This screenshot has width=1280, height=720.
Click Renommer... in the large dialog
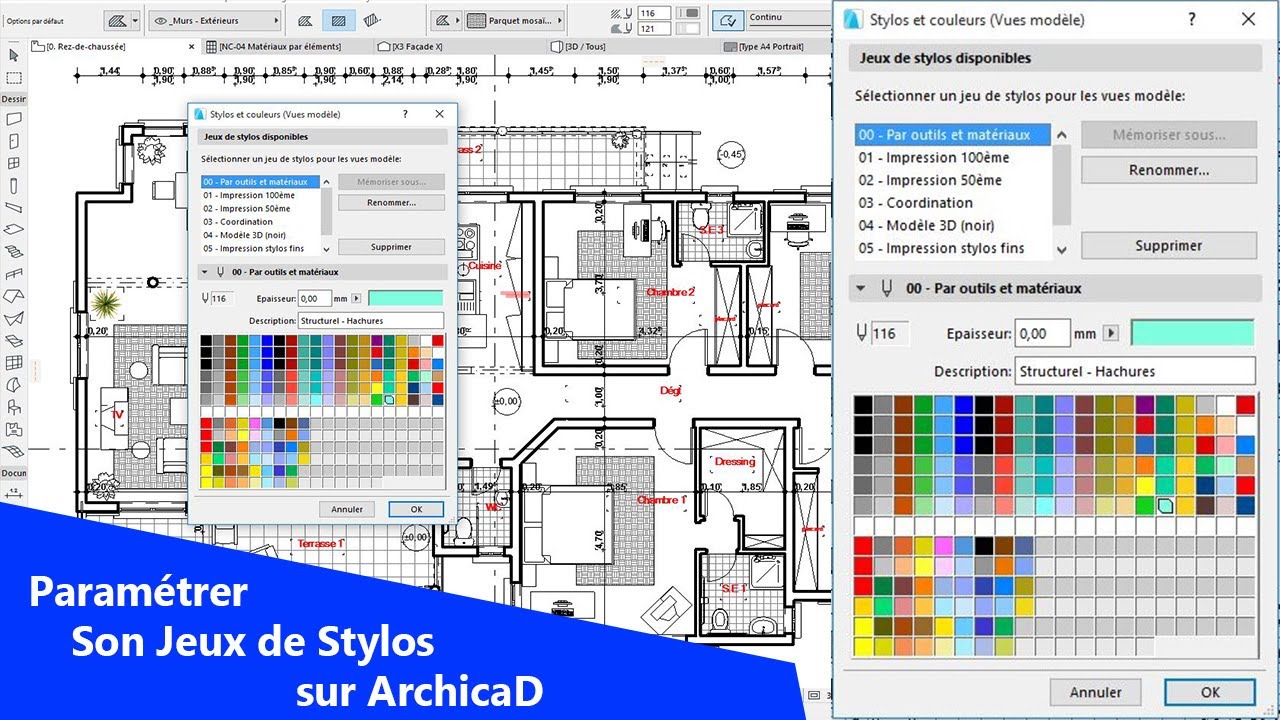point(1169,170)
